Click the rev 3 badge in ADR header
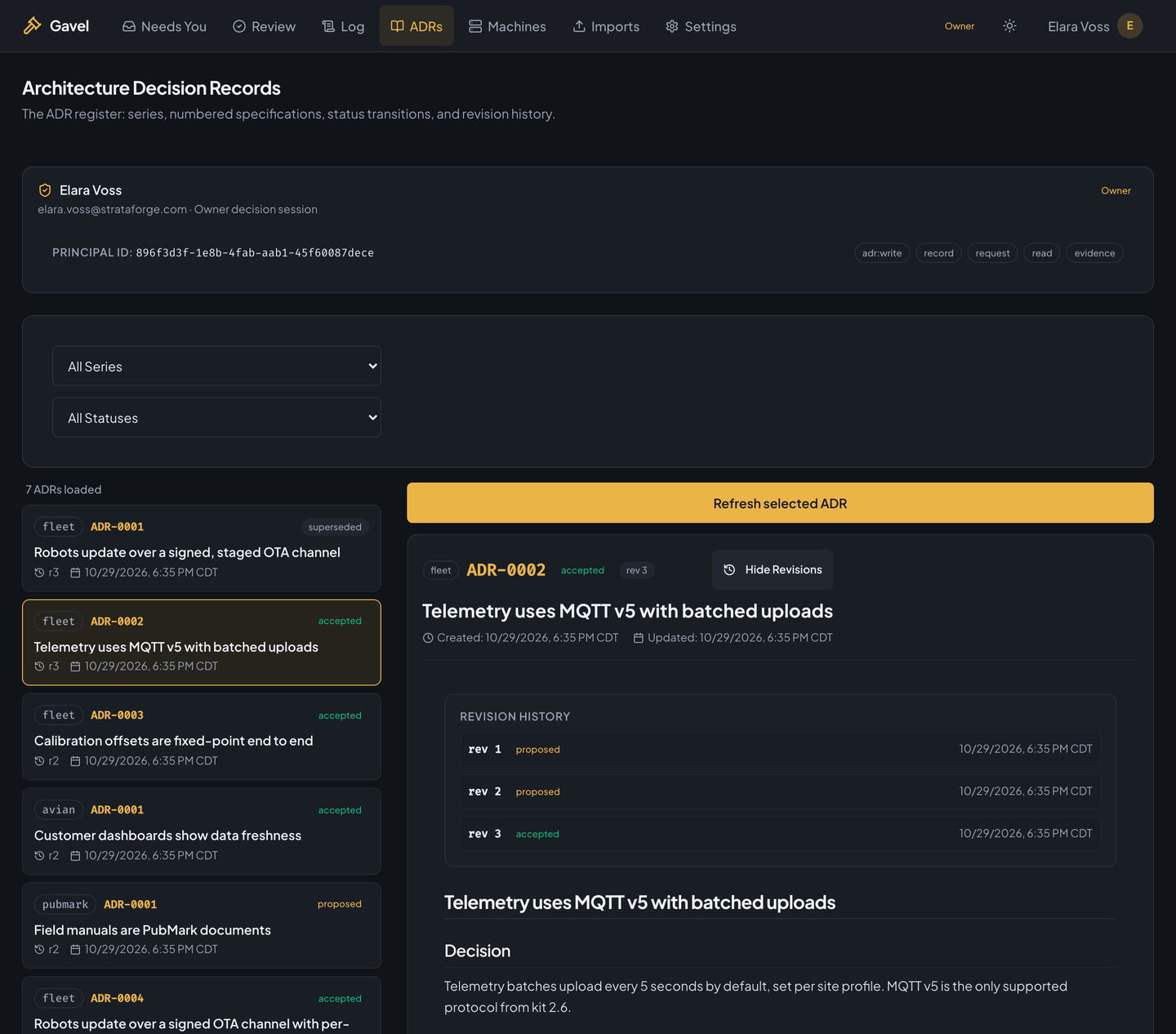The width and height of the screenshot is (1176, 1034). pos(636,570)
